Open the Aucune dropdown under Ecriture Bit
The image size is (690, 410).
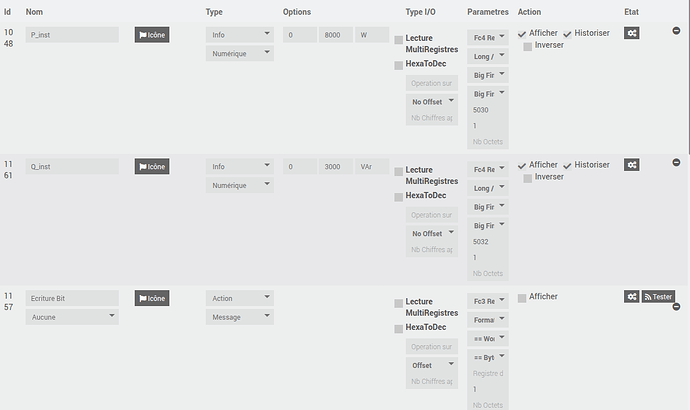point(72,317)
